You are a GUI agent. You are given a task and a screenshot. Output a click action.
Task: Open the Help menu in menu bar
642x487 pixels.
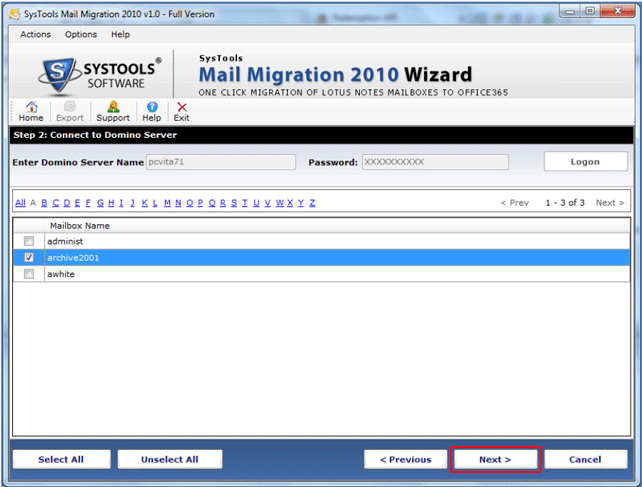[x=120, y=34]
